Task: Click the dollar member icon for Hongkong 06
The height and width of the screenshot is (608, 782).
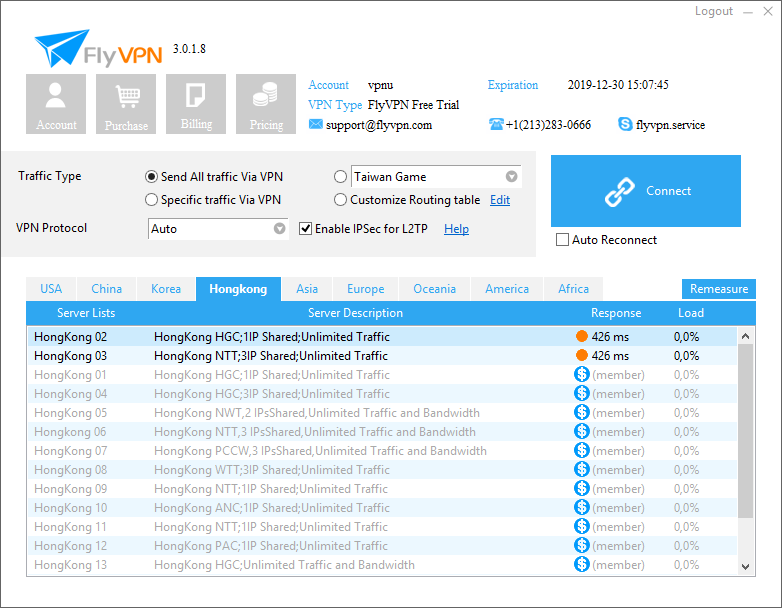Action: tap(582, 431)
